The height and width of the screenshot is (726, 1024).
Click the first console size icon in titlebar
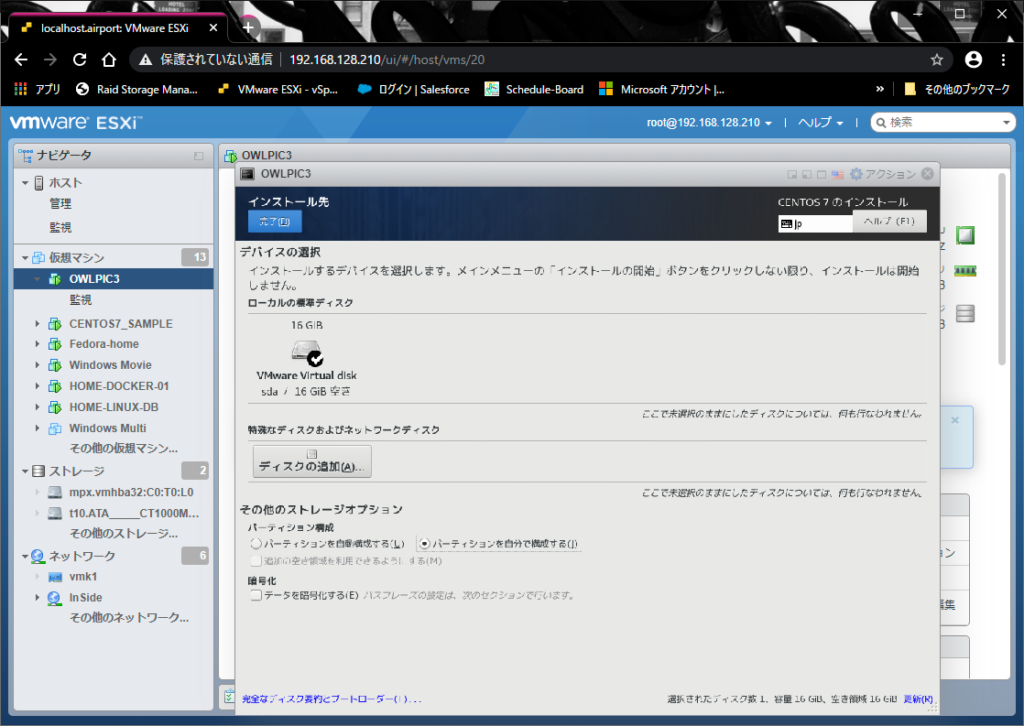(x=792, y=174)
